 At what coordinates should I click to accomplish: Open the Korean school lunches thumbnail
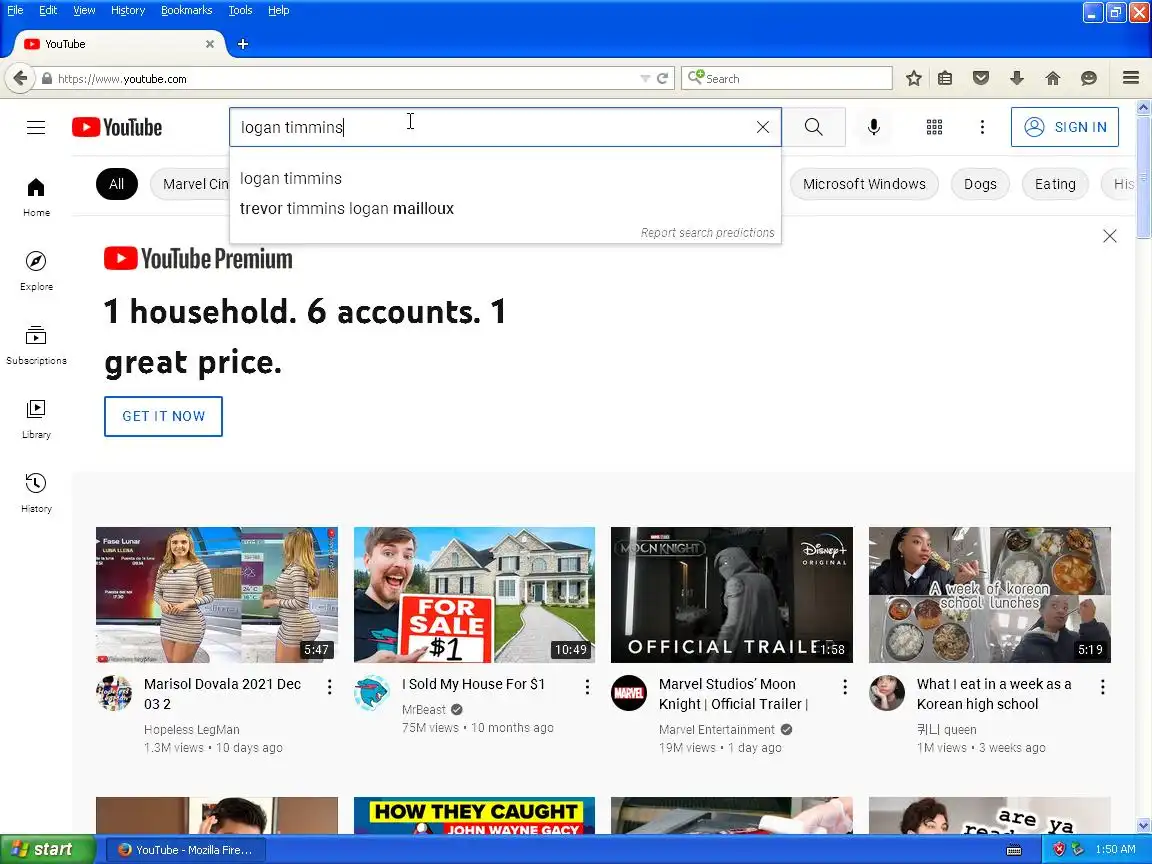[990, 594]
